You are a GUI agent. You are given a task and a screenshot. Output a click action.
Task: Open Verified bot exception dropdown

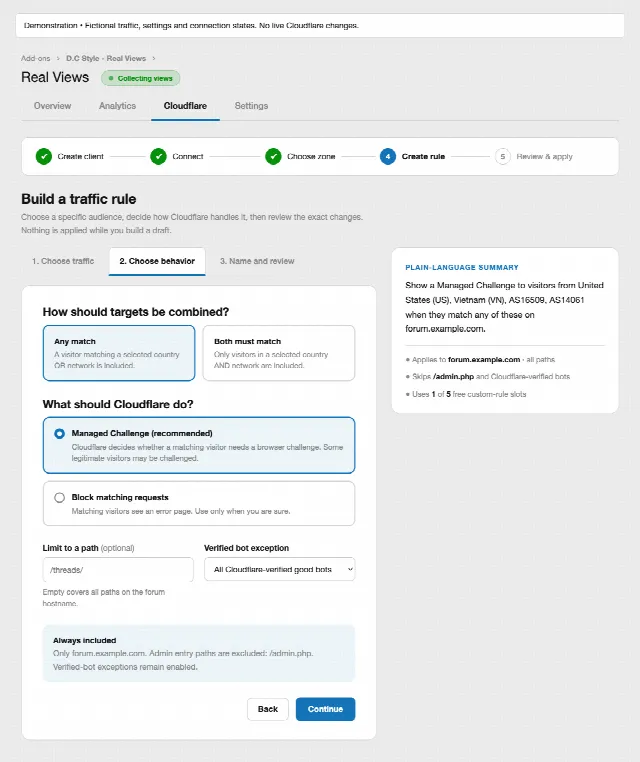(279, 569)
